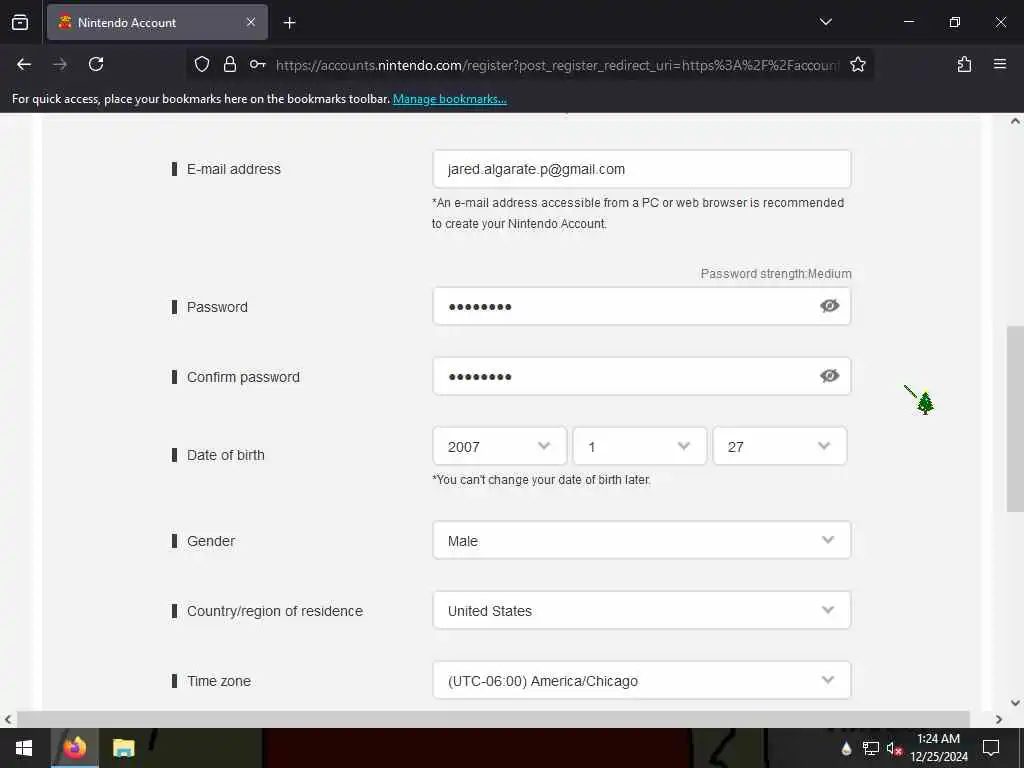Close the Nintendo Account tab
Viewport: 1024px width, 768px height.
point(251,23)
